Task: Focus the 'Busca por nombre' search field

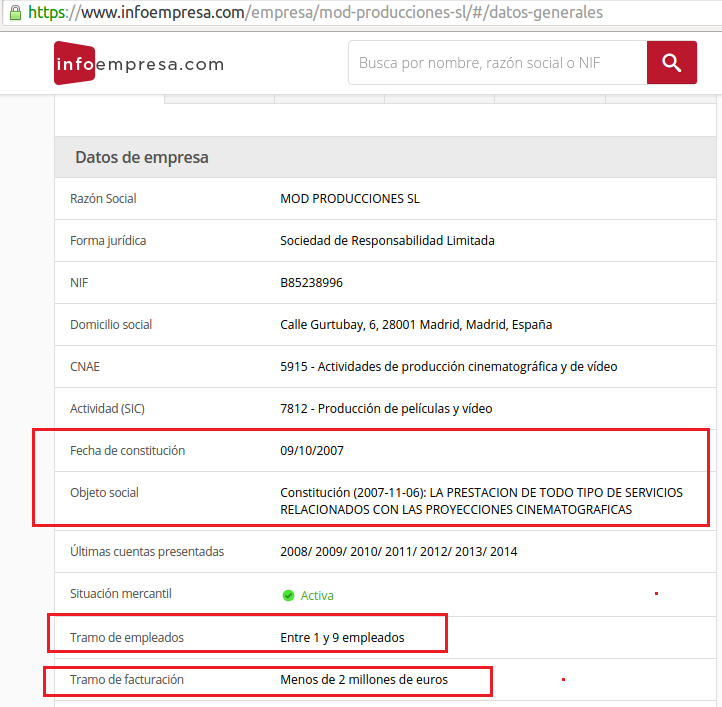Action: pos(497,63)
